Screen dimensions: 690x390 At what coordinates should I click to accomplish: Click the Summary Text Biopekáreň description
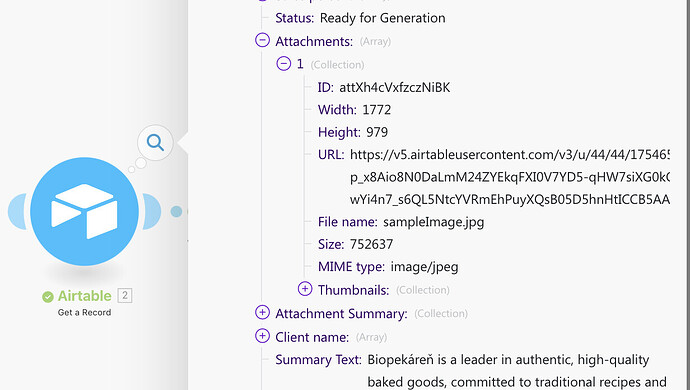coord(517,371)
